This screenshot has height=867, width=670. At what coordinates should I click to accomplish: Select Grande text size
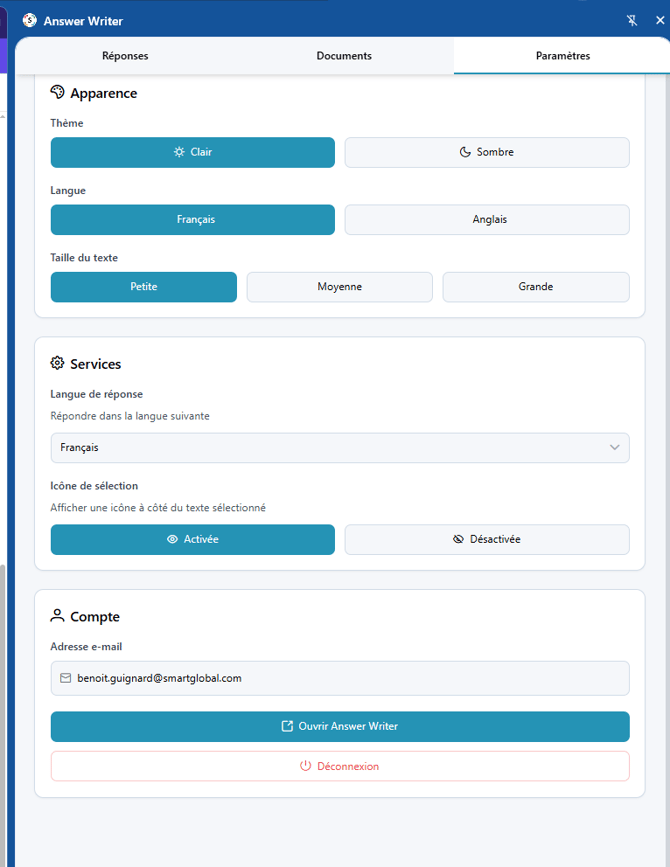point(536,287)
